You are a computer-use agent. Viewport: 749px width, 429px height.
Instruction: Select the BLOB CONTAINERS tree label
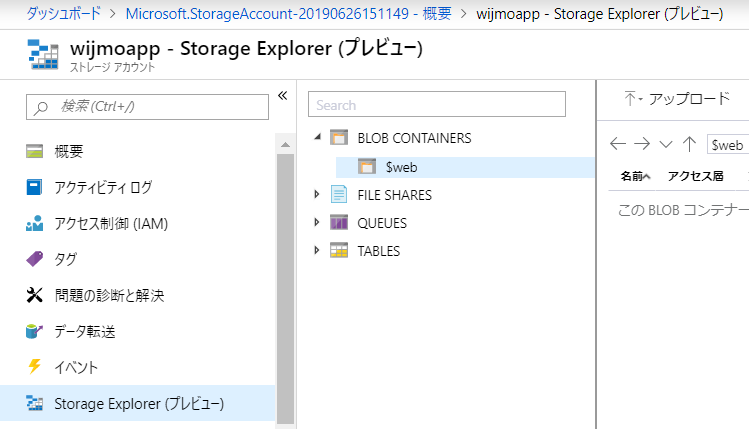coord(415,138)
